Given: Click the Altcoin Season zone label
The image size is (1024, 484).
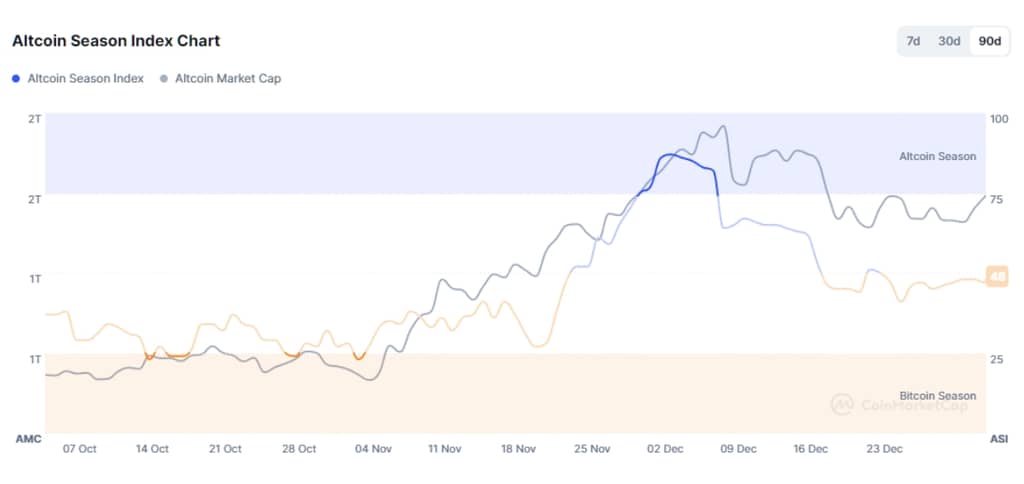Looking at the screenshot, I should click(937, 157).
